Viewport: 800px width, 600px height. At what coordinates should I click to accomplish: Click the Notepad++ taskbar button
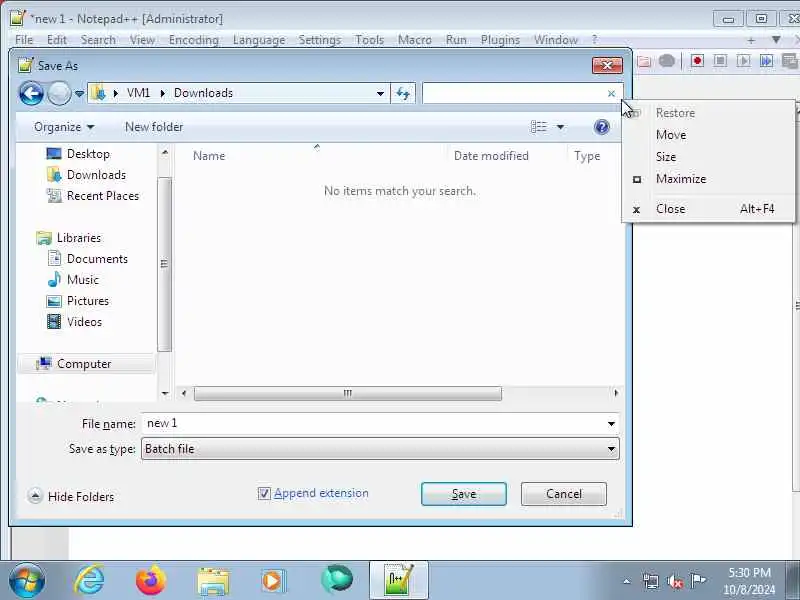[398, 580]
